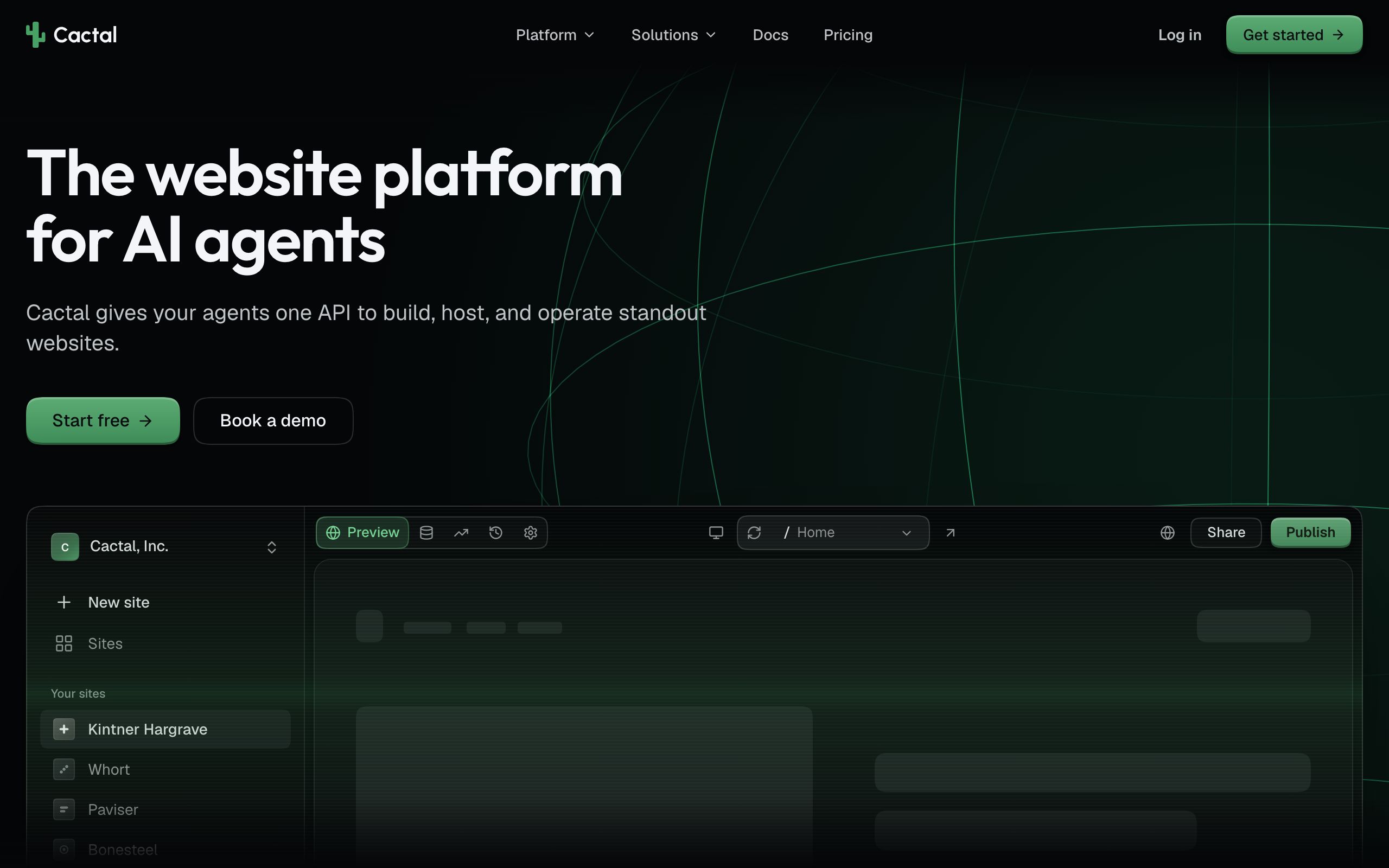Click the globe icon next to Share
Screen dimensions: 1389x868
pyautogui.click(x=1168, y=533)
